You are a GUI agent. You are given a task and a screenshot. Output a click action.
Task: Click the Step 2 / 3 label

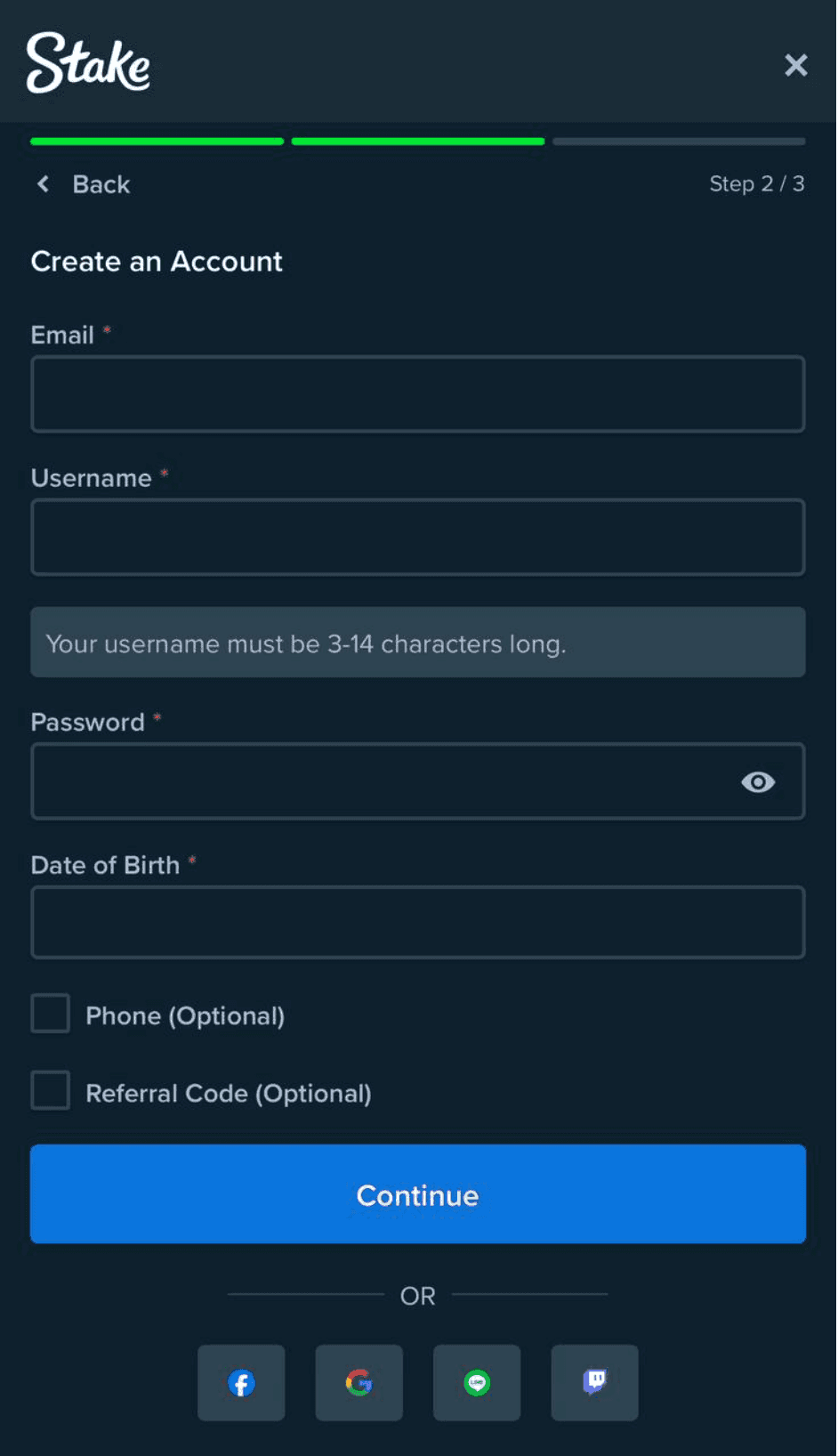coord(757,183)
